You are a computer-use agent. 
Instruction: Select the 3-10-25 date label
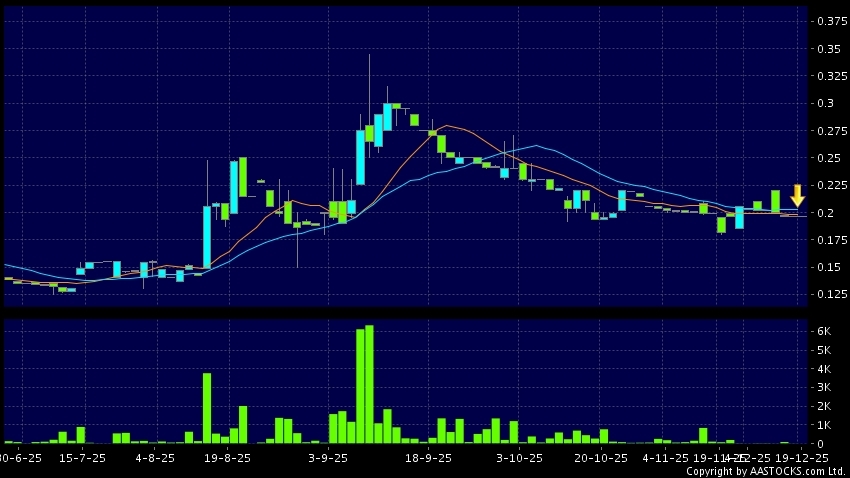(x=518, y=457)
